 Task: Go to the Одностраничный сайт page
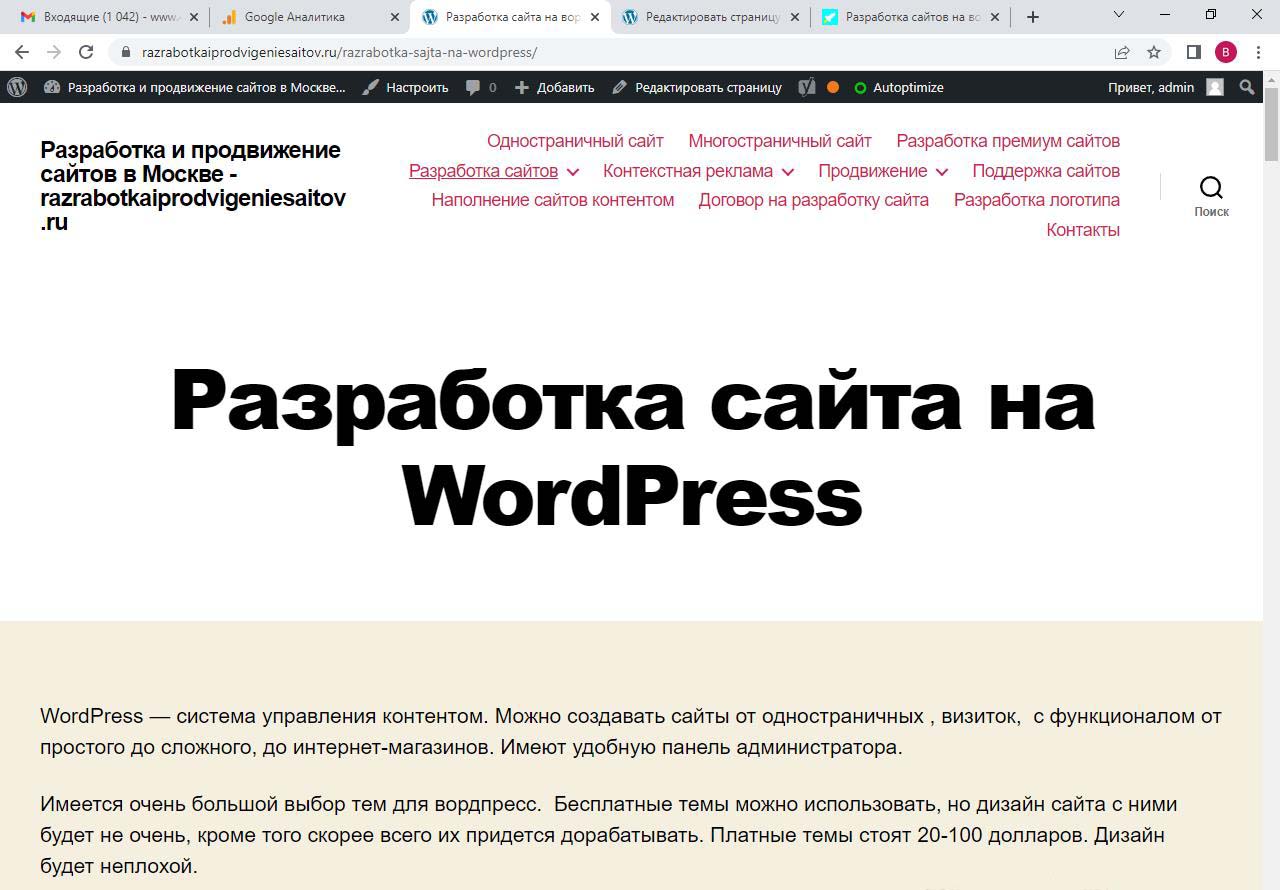tap(575, 141)
